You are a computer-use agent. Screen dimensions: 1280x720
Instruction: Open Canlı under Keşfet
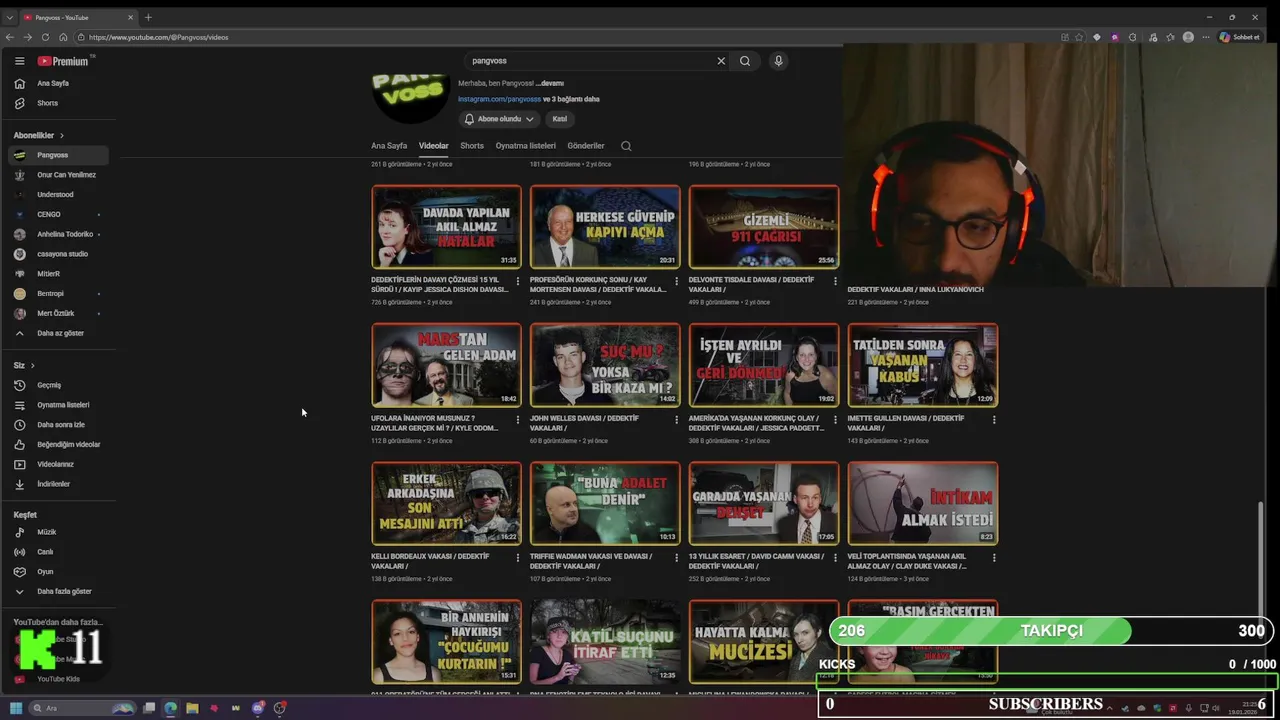[x=60, y=552]
